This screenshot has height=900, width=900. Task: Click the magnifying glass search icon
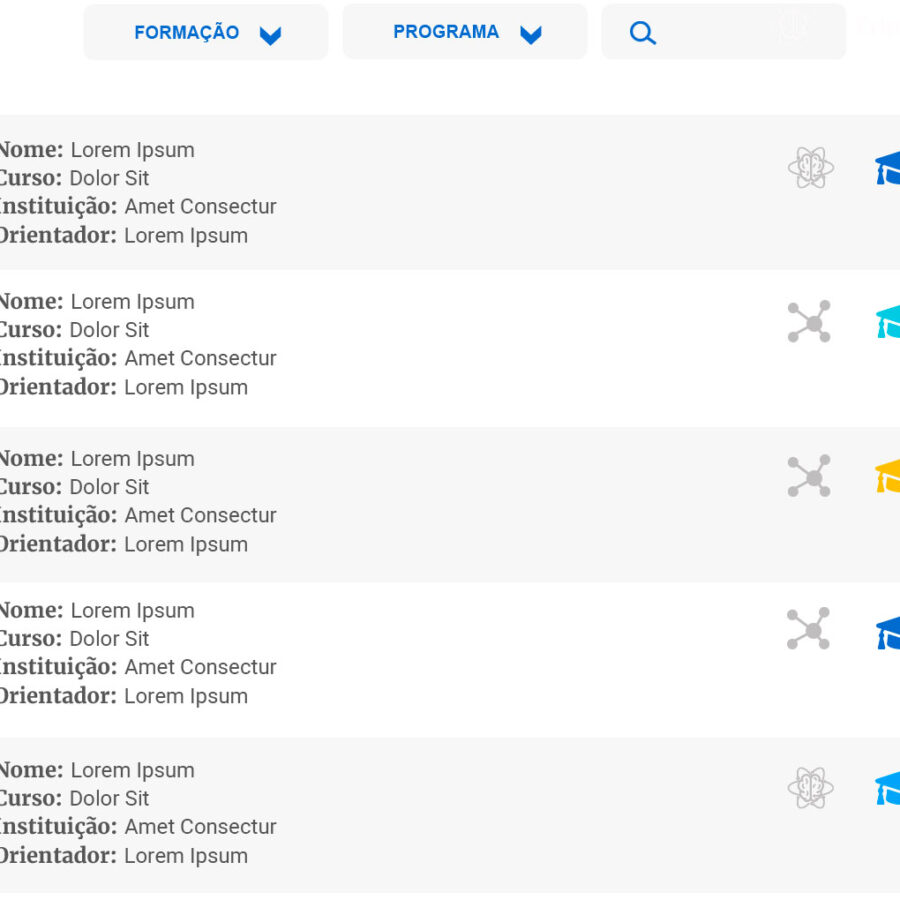[x=642, y=33]
